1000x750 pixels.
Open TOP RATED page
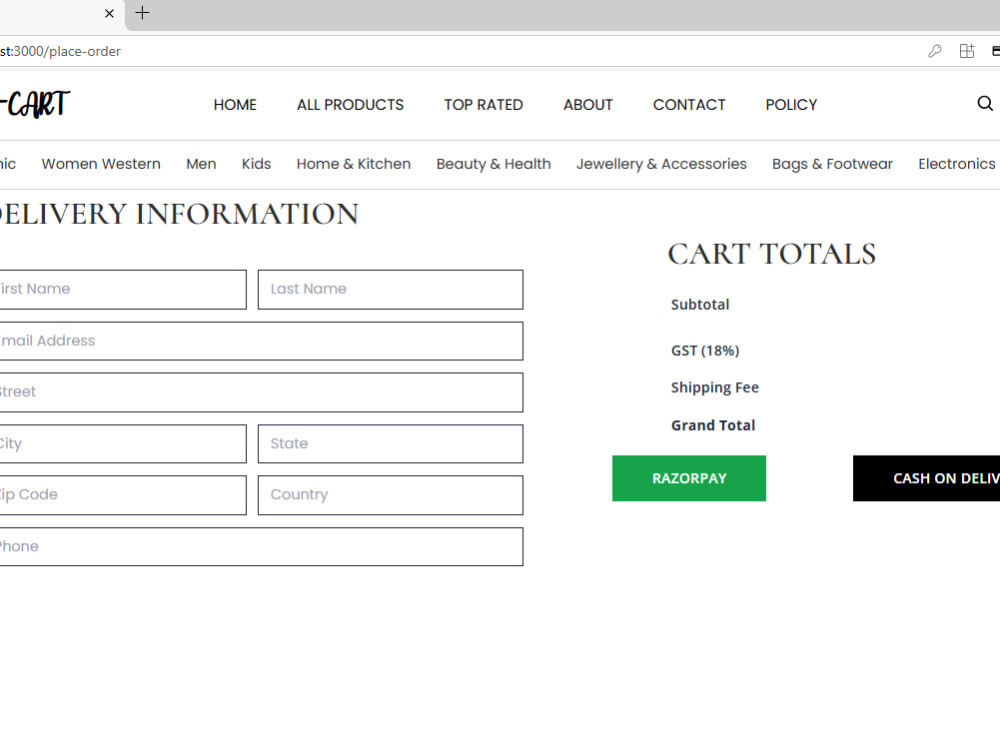pyautogui.click(x=483, y=105)
